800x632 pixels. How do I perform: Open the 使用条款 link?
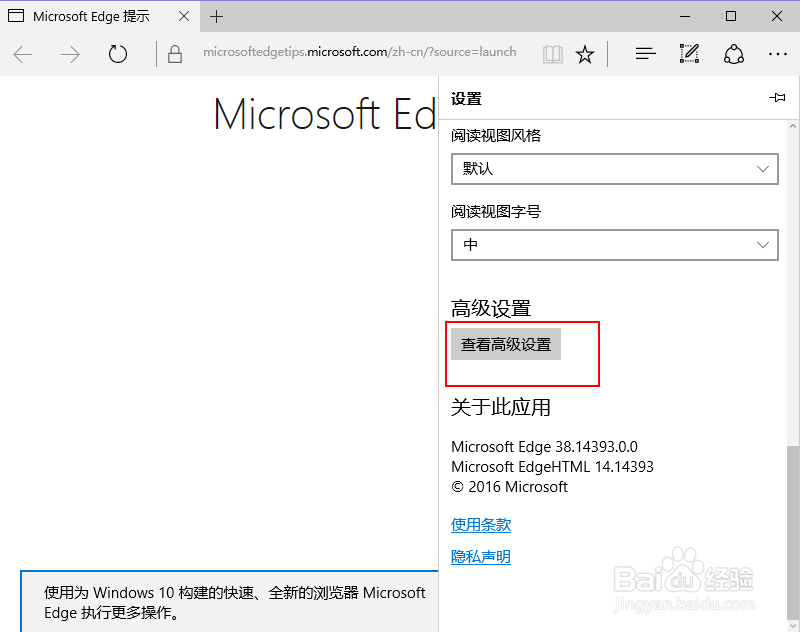[481, 524]
